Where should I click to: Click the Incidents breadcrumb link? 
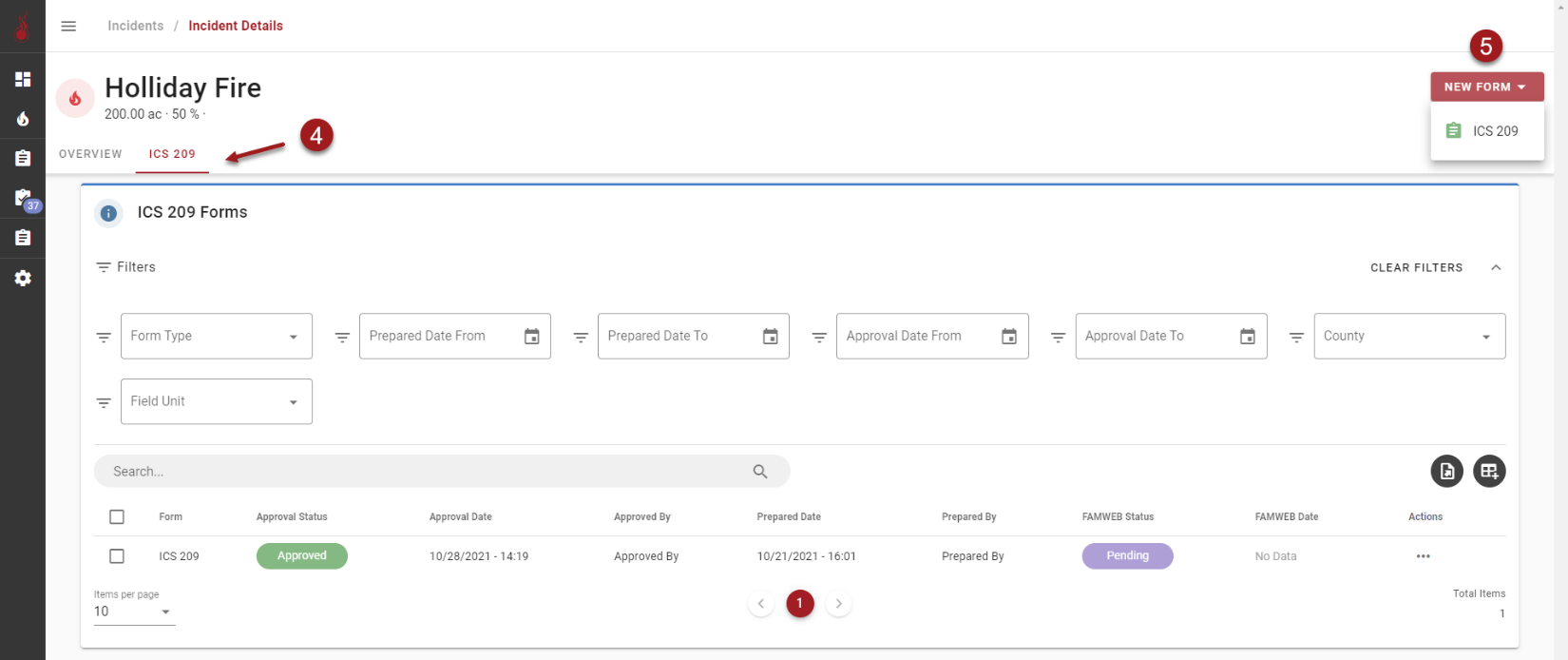[x=135, y=26]
